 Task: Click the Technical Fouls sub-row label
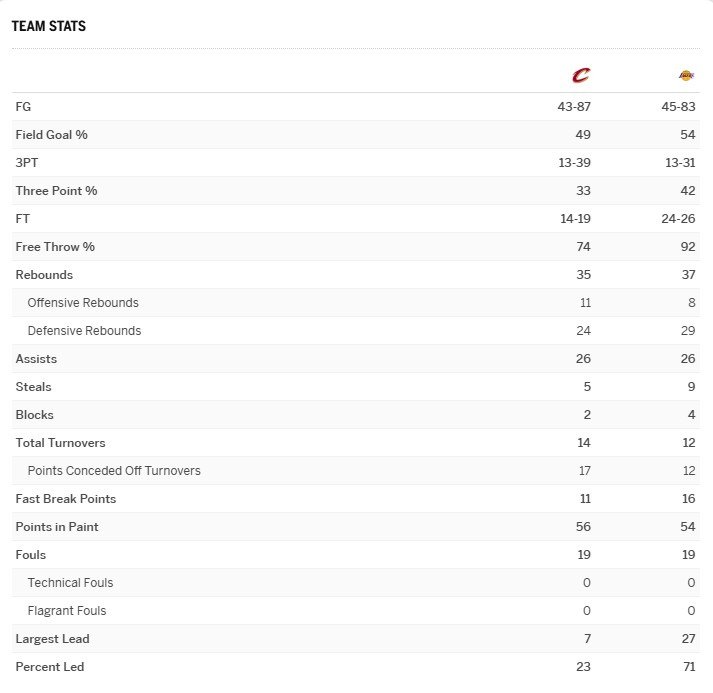click(70, 583)
